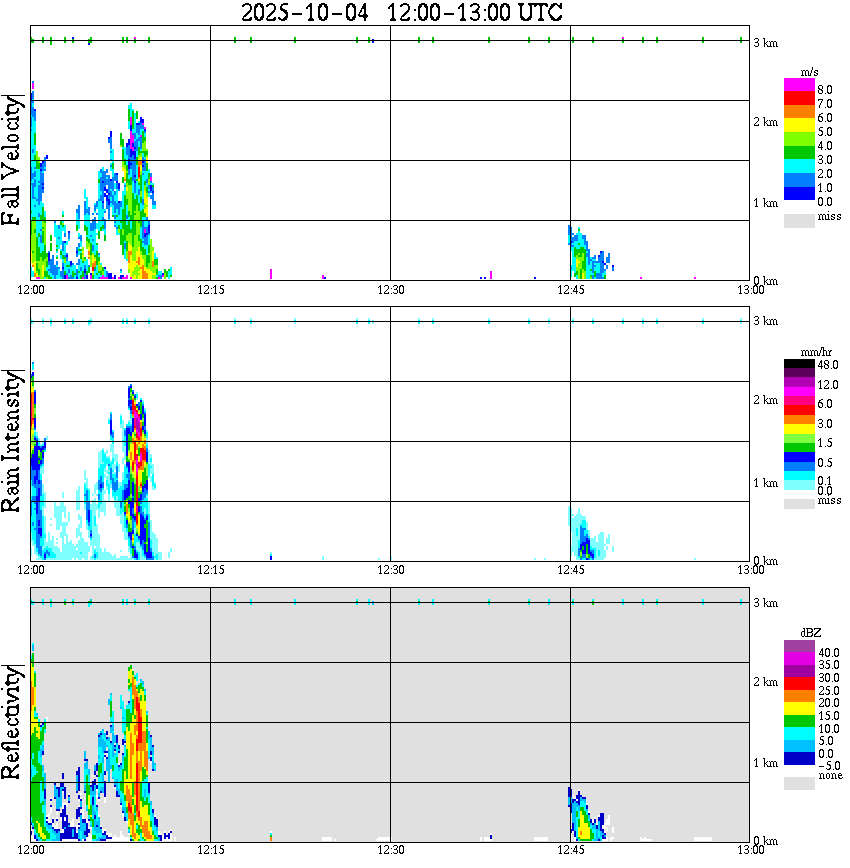Click the tall intense rain shaft in the Rain Intensity plot
This screenshot has width=850, height=868.
point(137,471)
